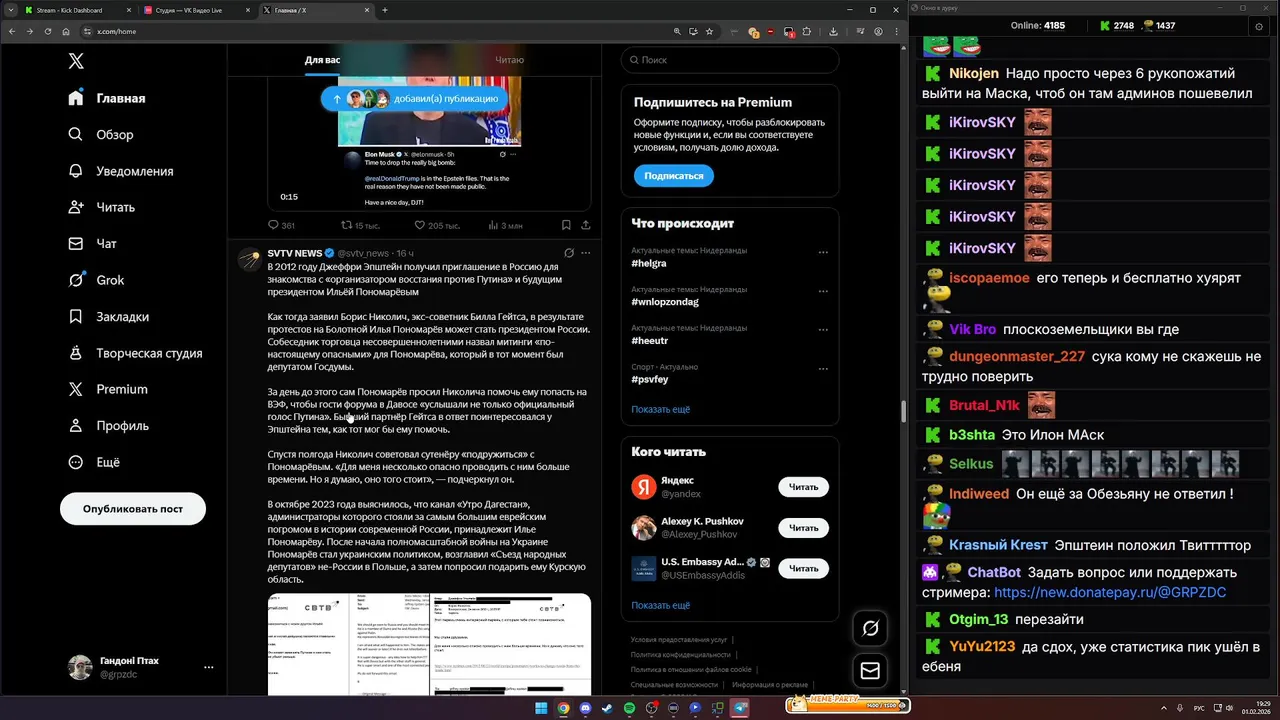This screenshot has height=720, width=1280.
Task: Click the share icon of the video post
Action: pos(586,225)
